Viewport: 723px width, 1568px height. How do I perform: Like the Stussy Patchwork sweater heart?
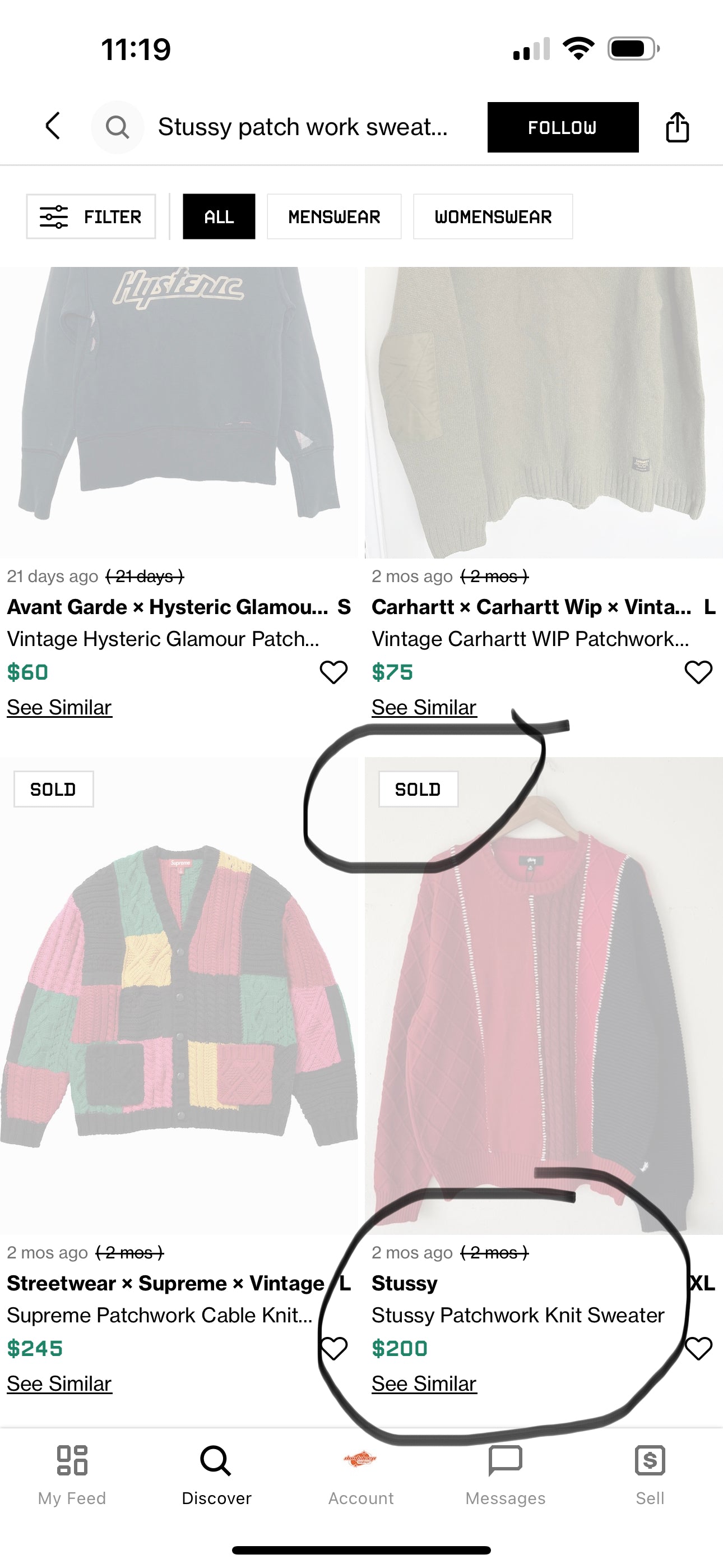point(698,1348)
